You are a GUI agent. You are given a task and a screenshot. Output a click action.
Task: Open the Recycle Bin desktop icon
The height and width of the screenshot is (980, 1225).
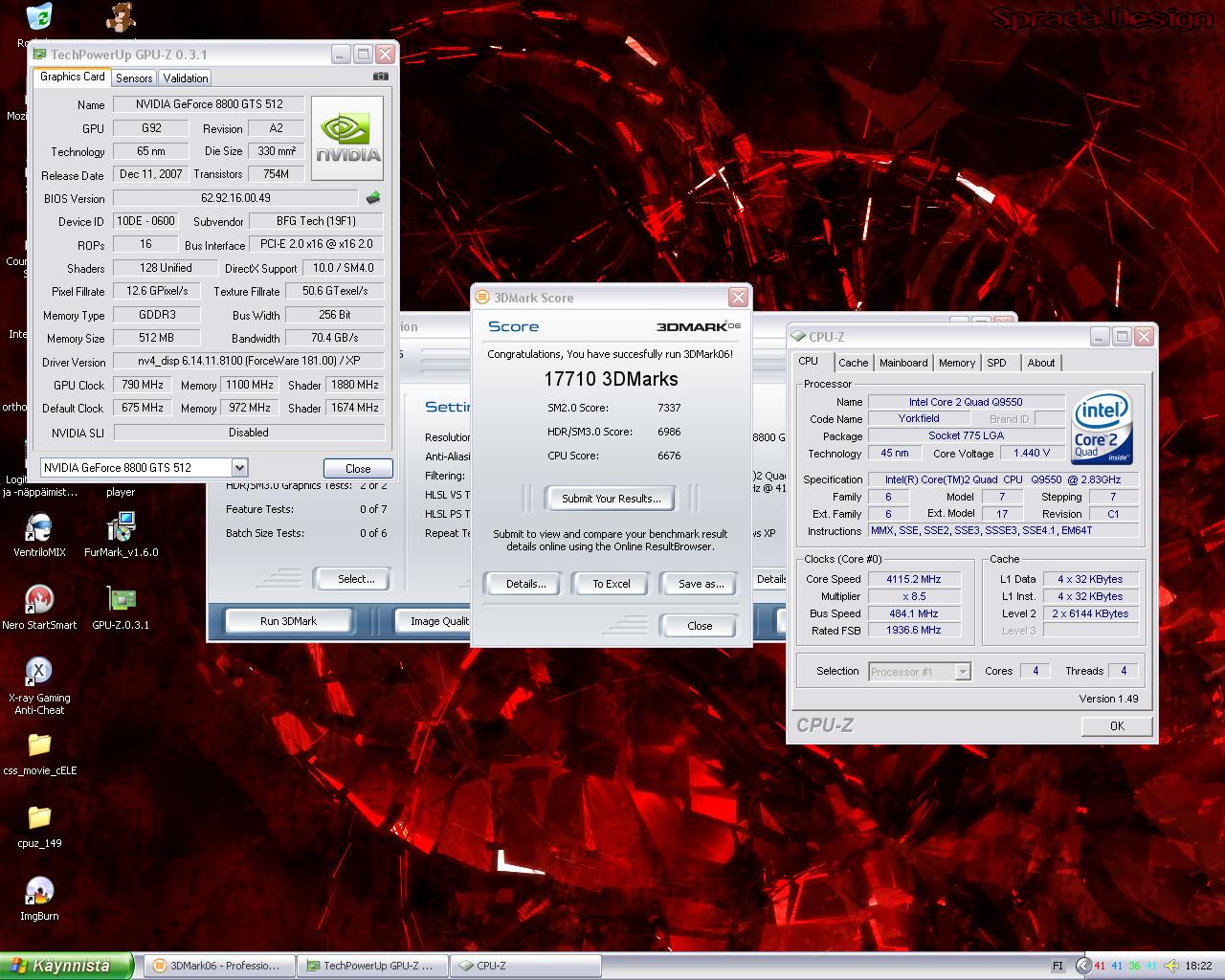(x=39, y=17)
